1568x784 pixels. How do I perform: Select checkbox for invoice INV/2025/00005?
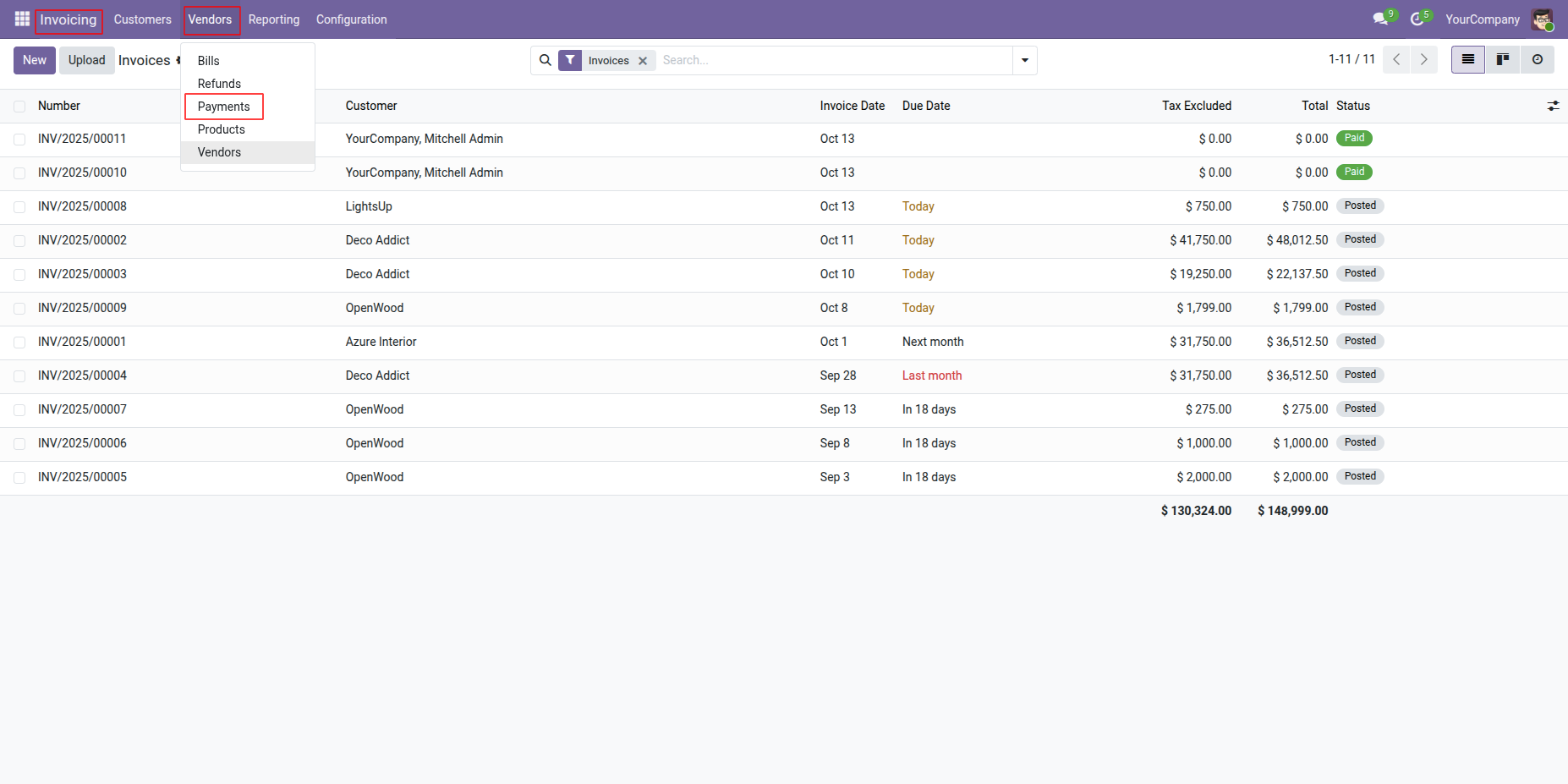(x=19, y=478)
